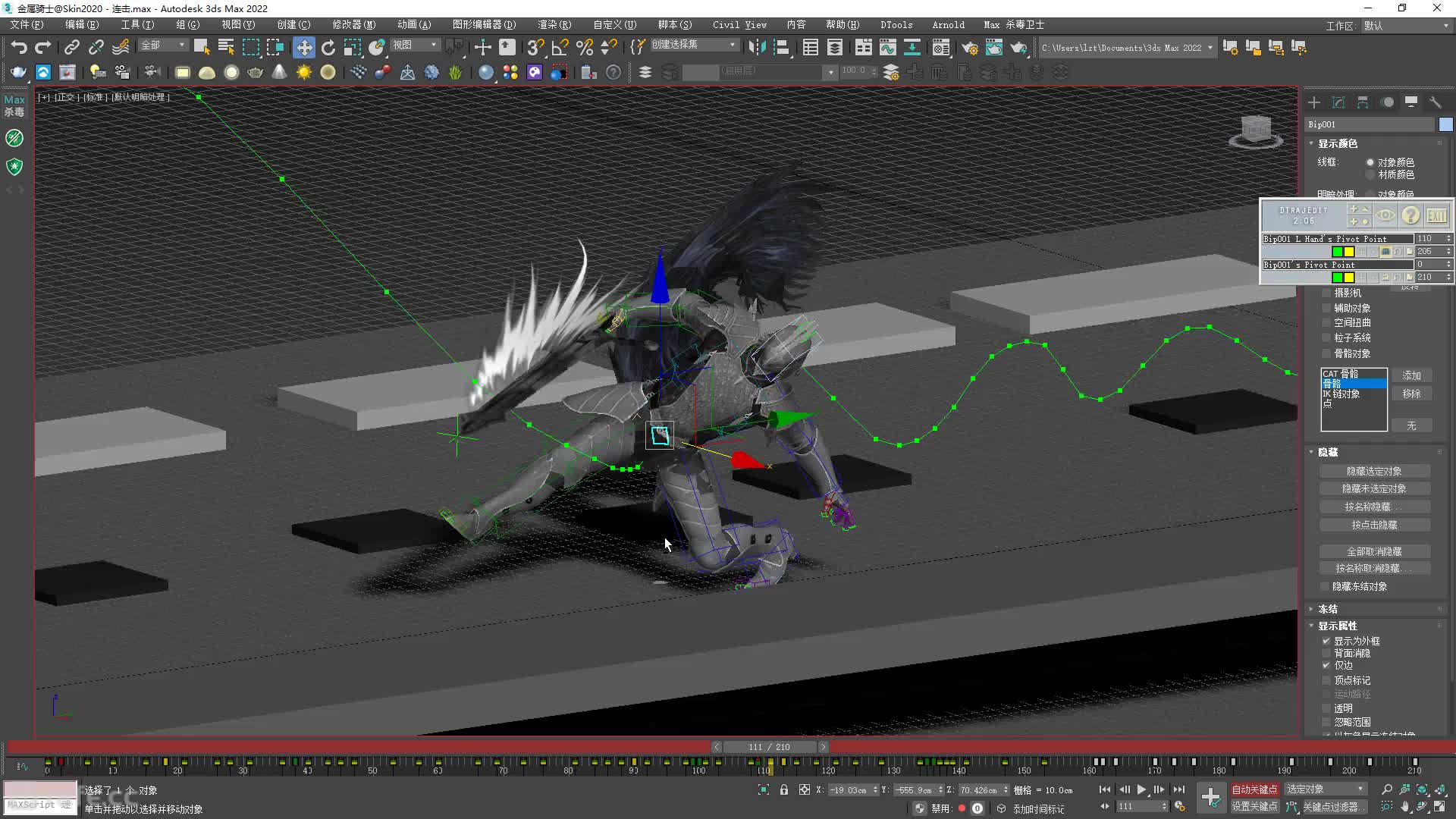Image resolution: width=1456 pixels, height=819 pixels.
Task: Choose the Select Object cursor tool
Action: 202,47
